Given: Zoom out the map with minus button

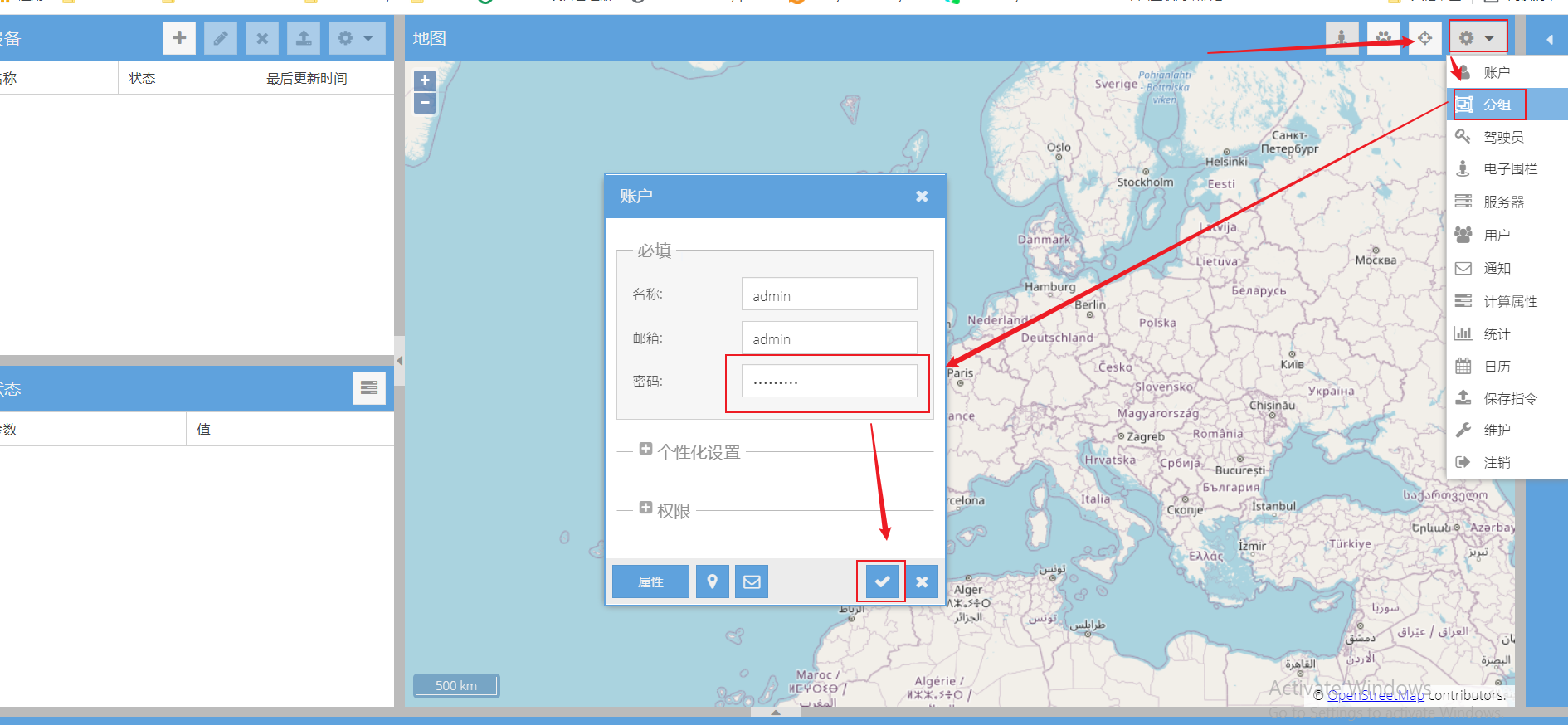Looking at the screenshot, I should (425, 103).
